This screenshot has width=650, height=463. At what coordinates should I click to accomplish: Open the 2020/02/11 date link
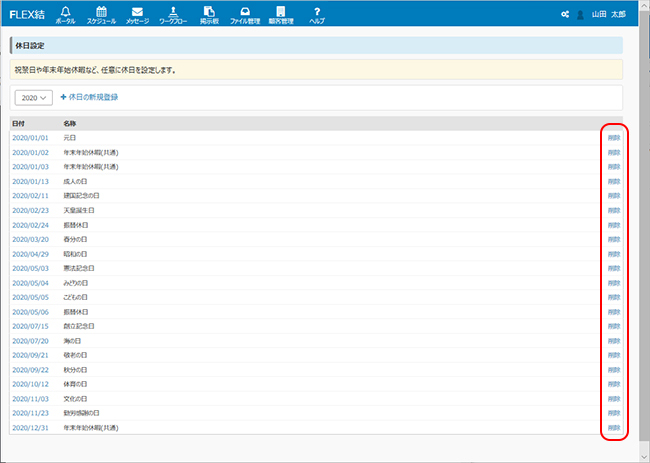coord(30,196)
